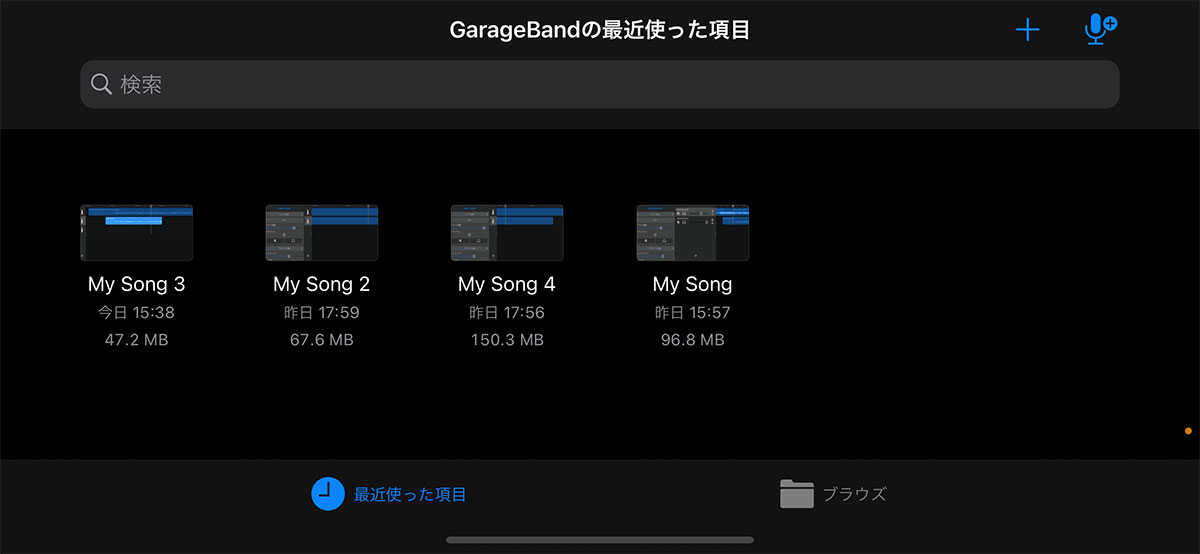Click the My Song 4 title text
1200x554 pixels.
(x=507, y=284)
